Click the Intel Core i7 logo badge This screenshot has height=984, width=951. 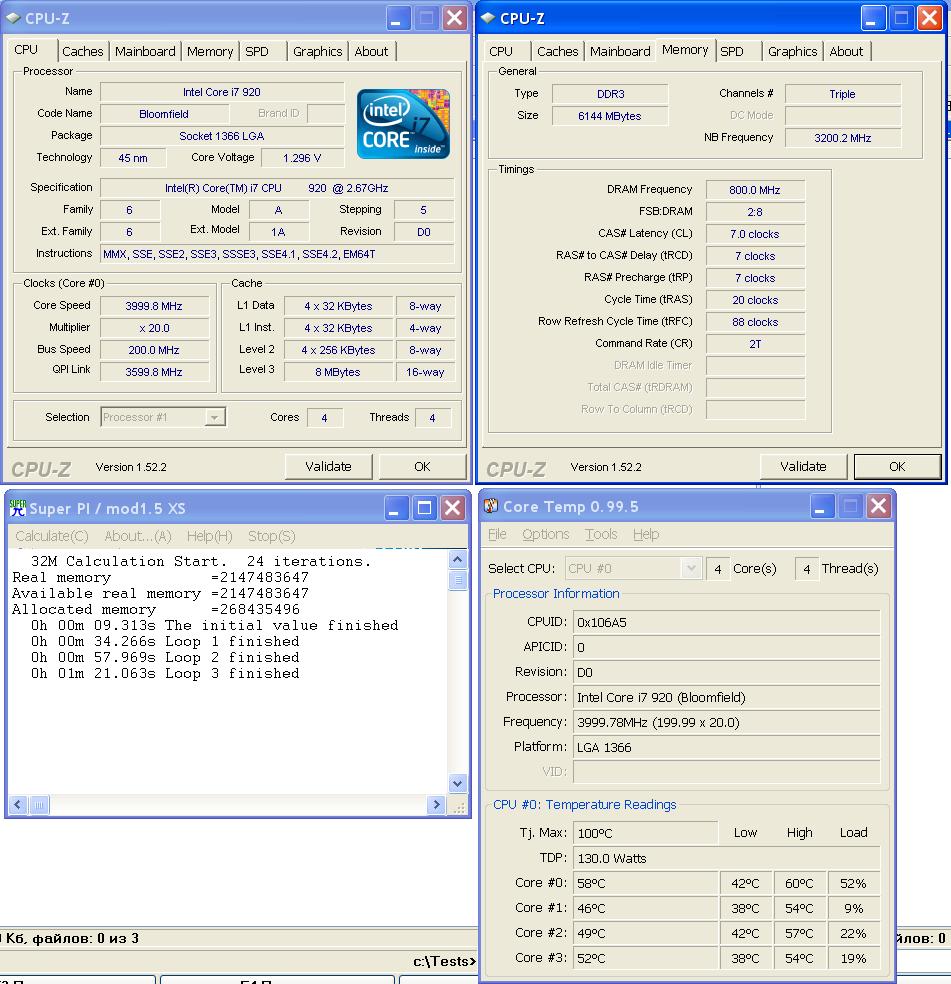click(403, 124)
